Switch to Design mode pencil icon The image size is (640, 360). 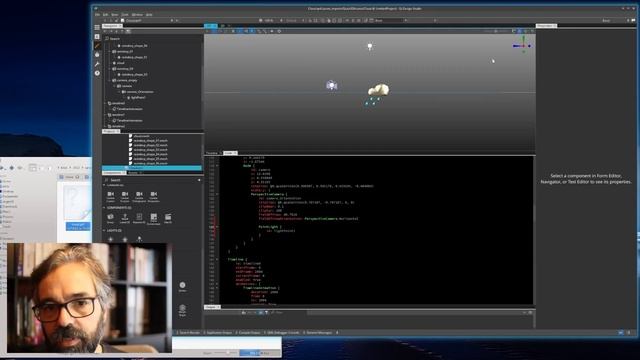(x=97, y=46)
